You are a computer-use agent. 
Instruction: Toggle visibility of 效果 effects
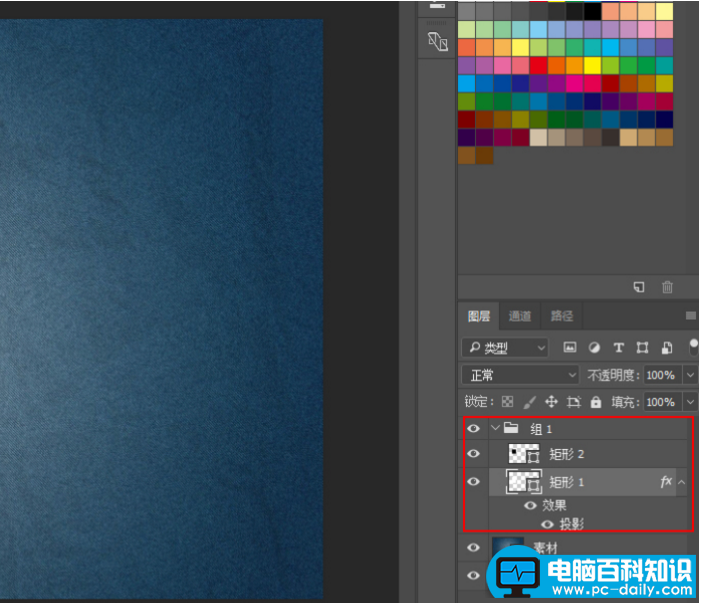click(x=530, y=506)
